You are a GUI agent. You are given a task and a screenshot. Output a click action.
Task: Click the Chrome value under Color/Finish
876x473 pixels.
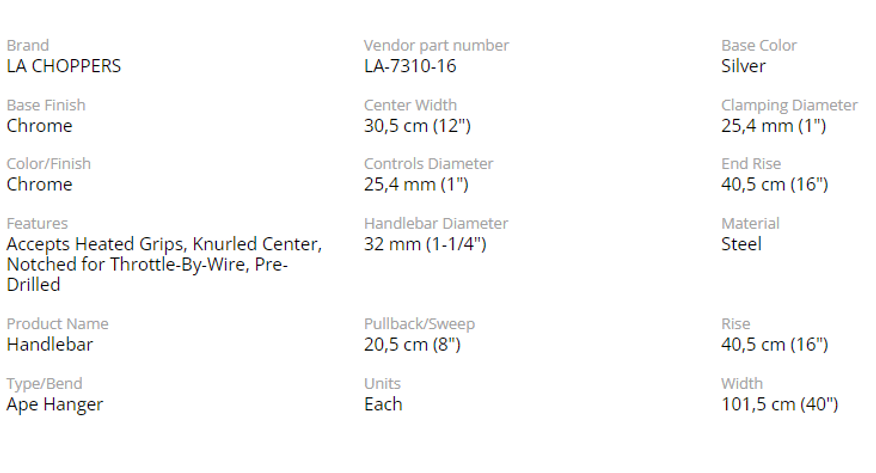coord(39,185)
